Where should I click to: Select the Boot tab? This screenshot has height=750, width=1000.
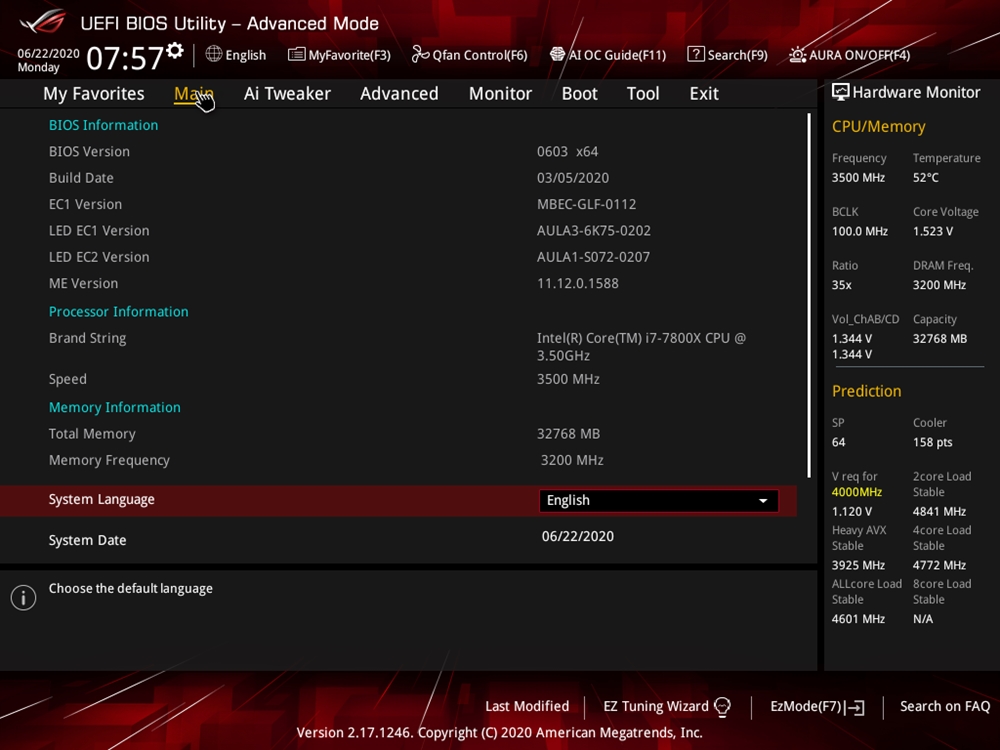(x=579, y=93)
